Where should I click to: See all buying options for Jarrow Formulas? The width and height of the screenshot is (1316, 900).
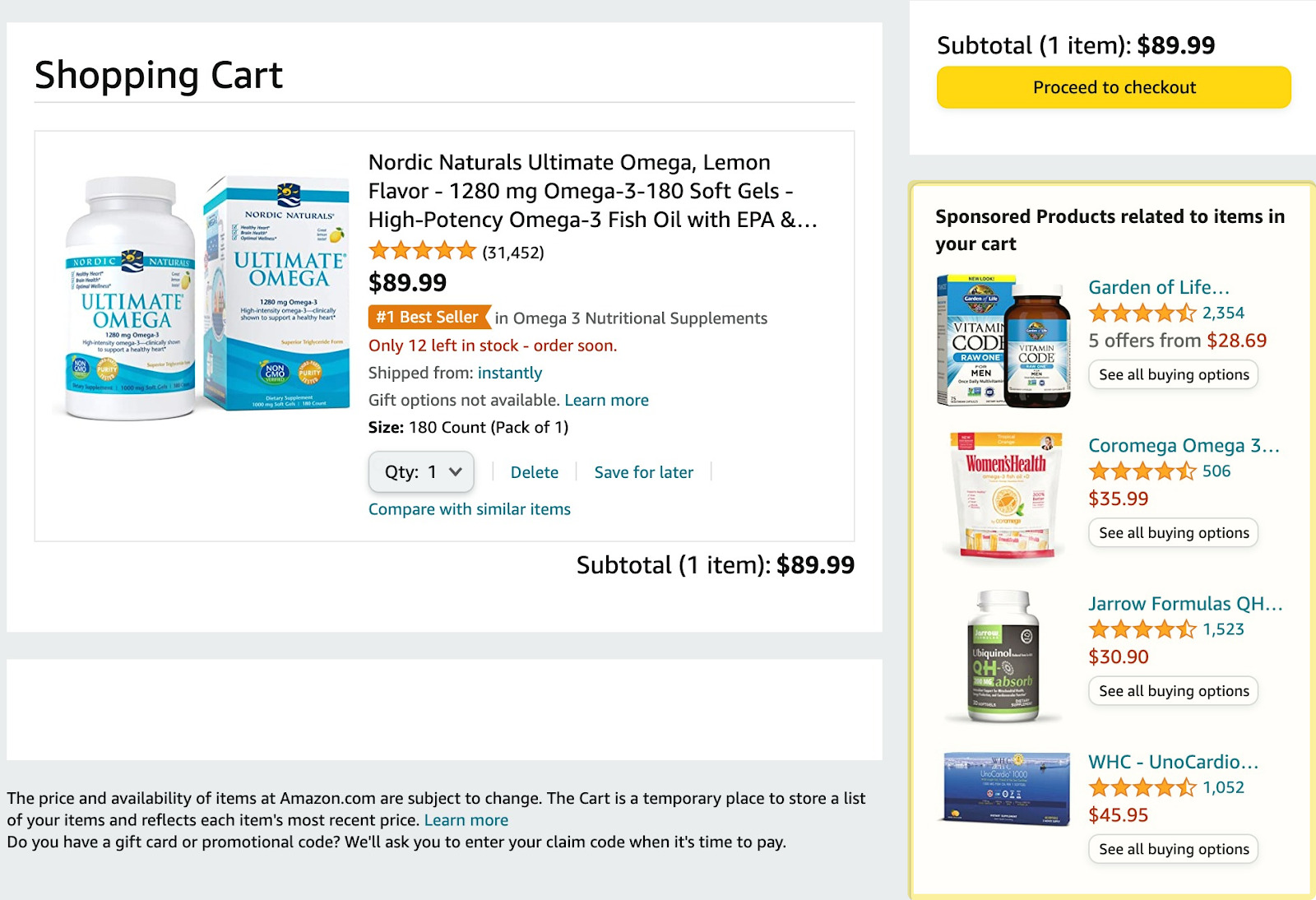[1172, 691]
